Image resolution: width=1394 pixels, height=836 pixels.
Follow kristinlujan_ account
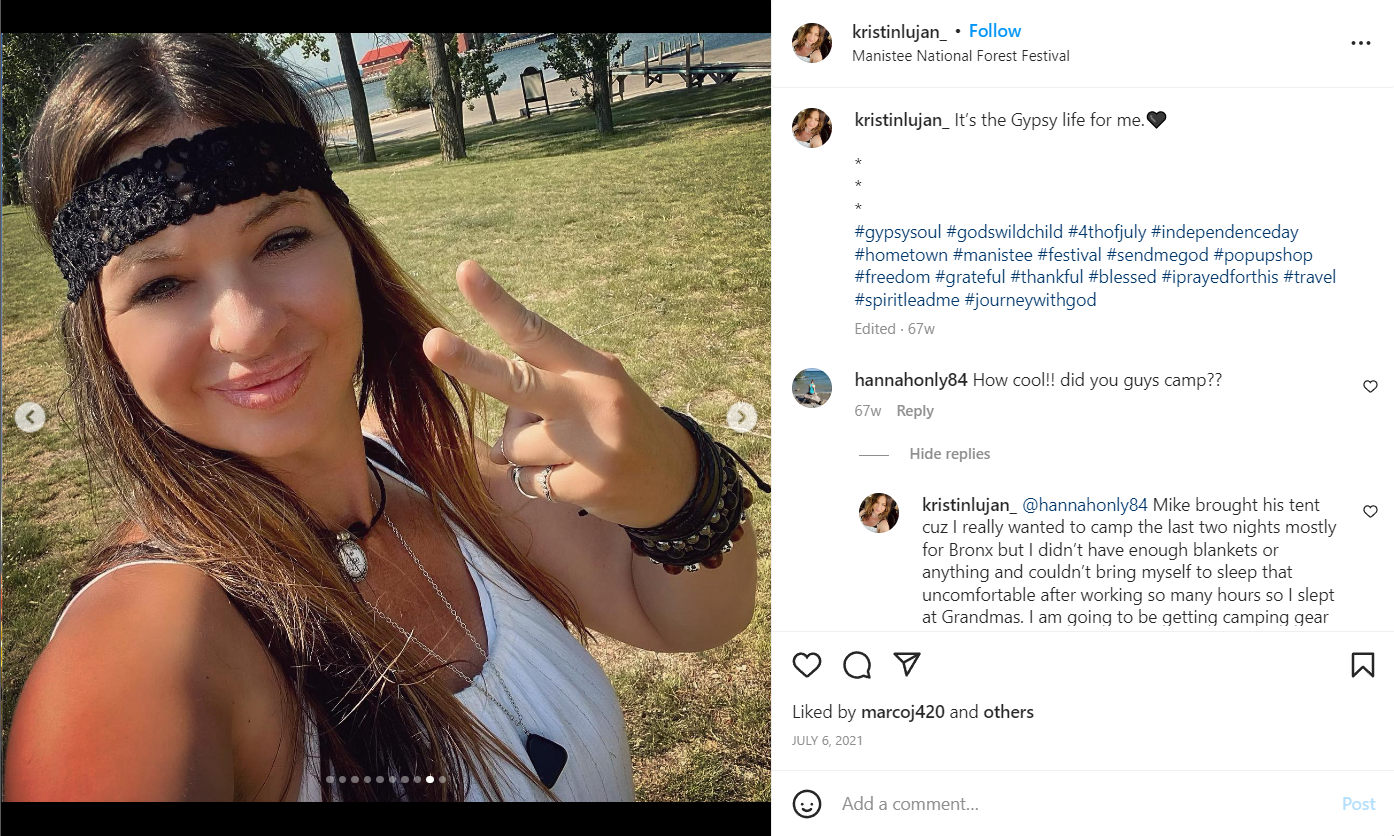995,31
